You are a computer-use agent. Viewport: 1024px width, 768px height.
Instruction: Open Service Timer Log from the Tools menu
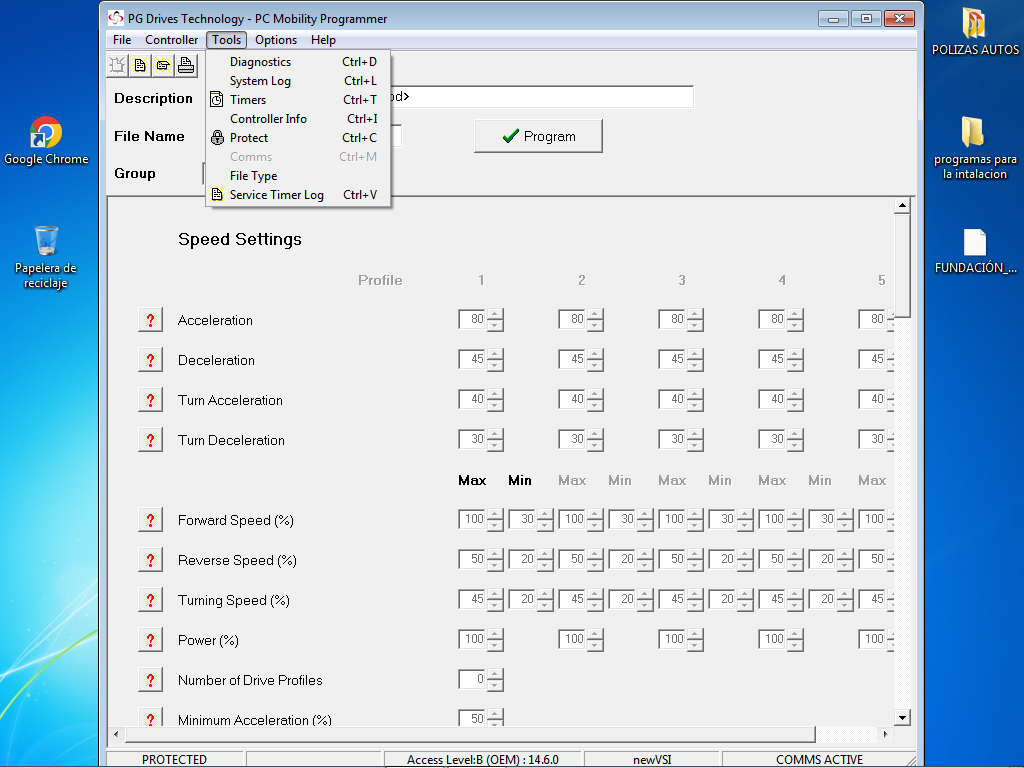click(276, 195)
